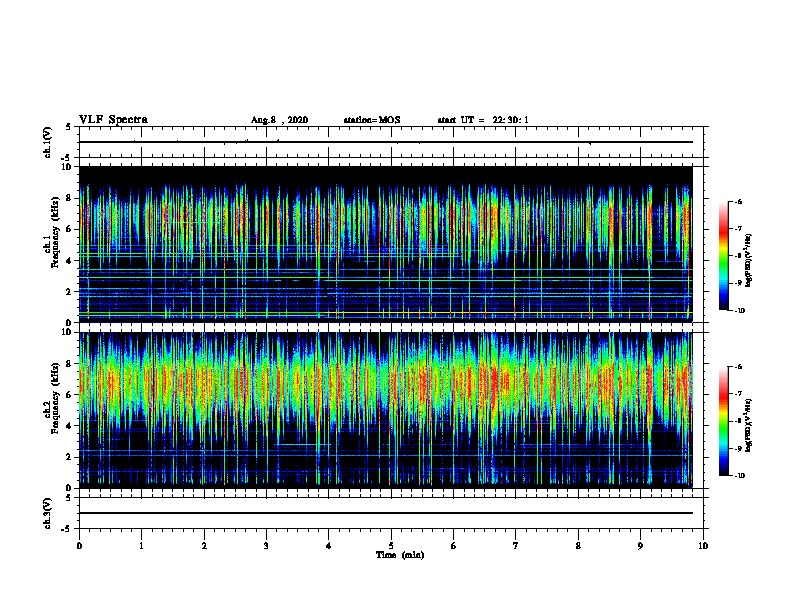This screenshot has height=612, width=792.
Task: Click the ch.2 spectrogram panel
Action: tap(386, 410)
